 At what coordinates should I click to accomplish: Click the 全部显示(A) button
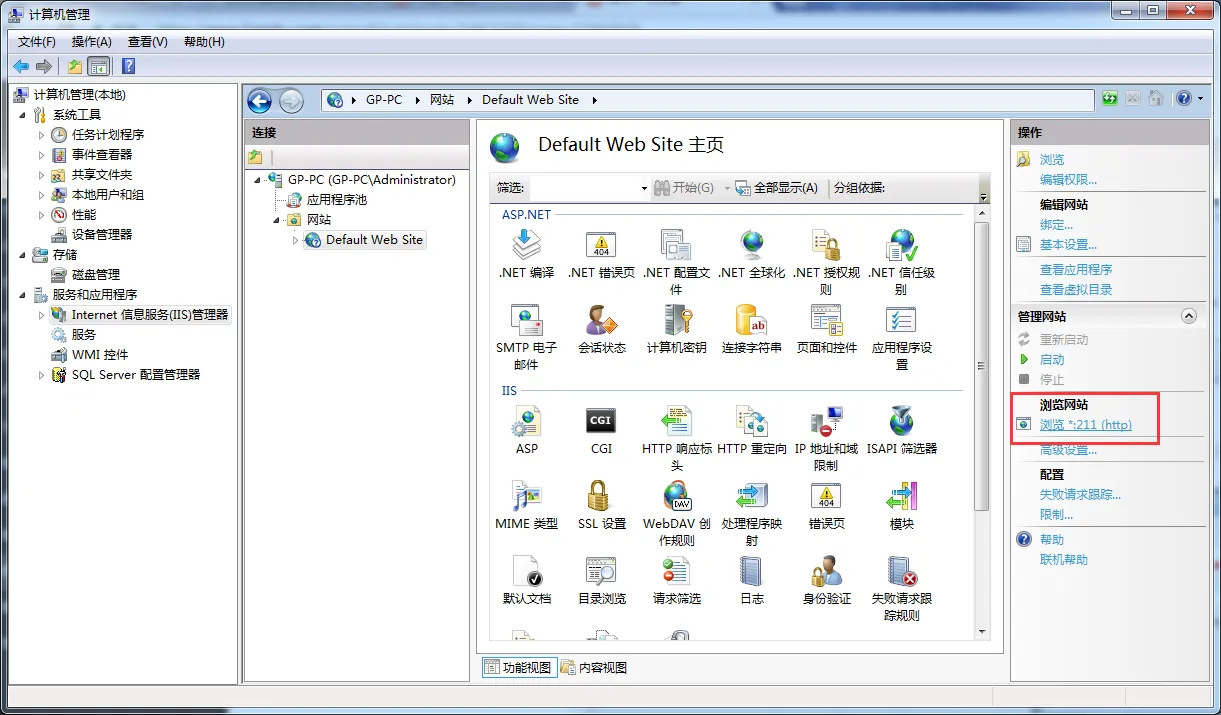(x=776, y=188)
